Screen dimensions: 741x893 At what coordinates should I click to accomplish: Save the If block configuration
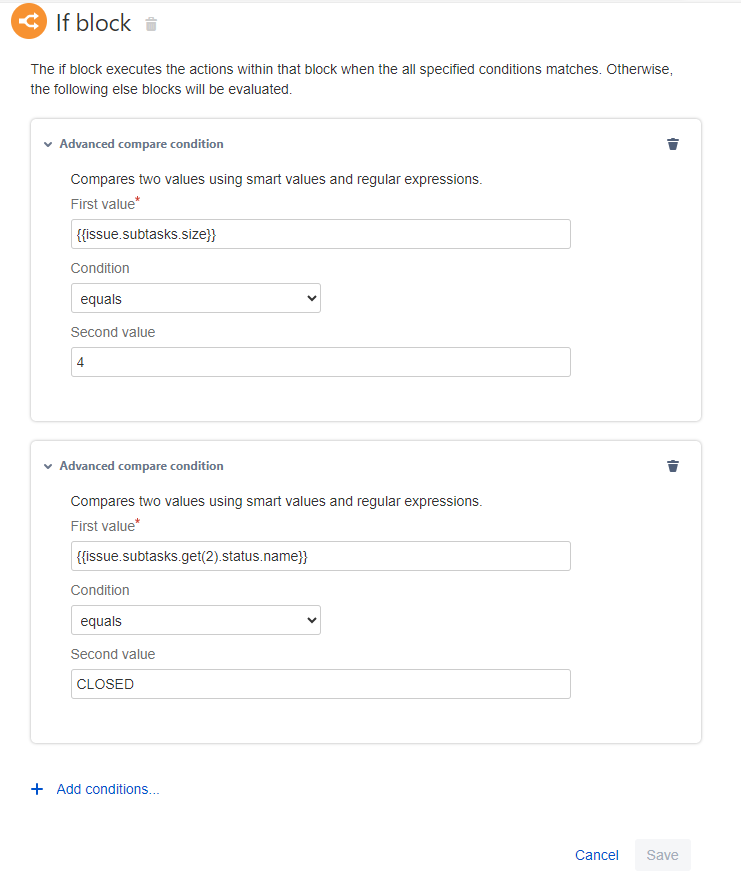pyautogui.click(x=662, y=855)
